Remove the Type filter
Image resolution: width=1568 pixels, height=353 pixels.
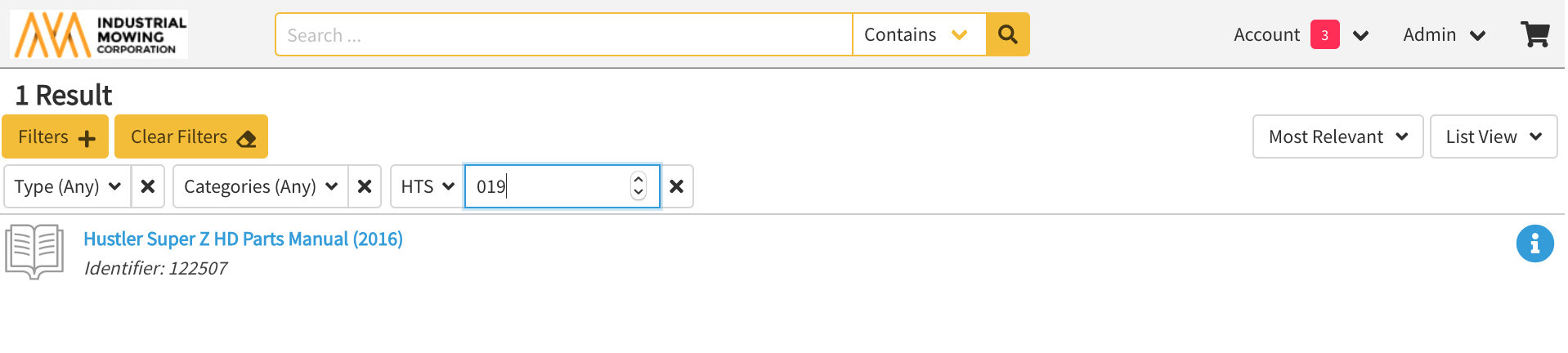148,186
